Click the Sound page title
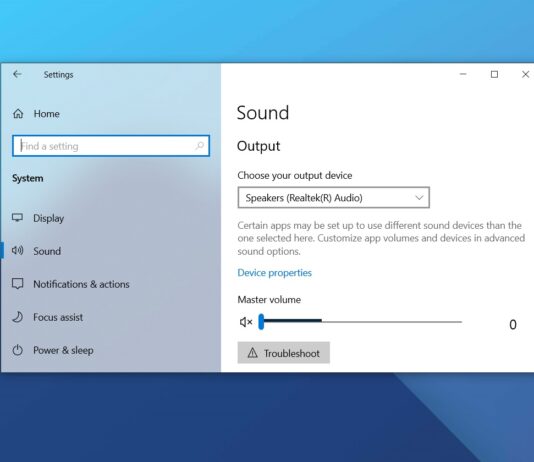 263,113
